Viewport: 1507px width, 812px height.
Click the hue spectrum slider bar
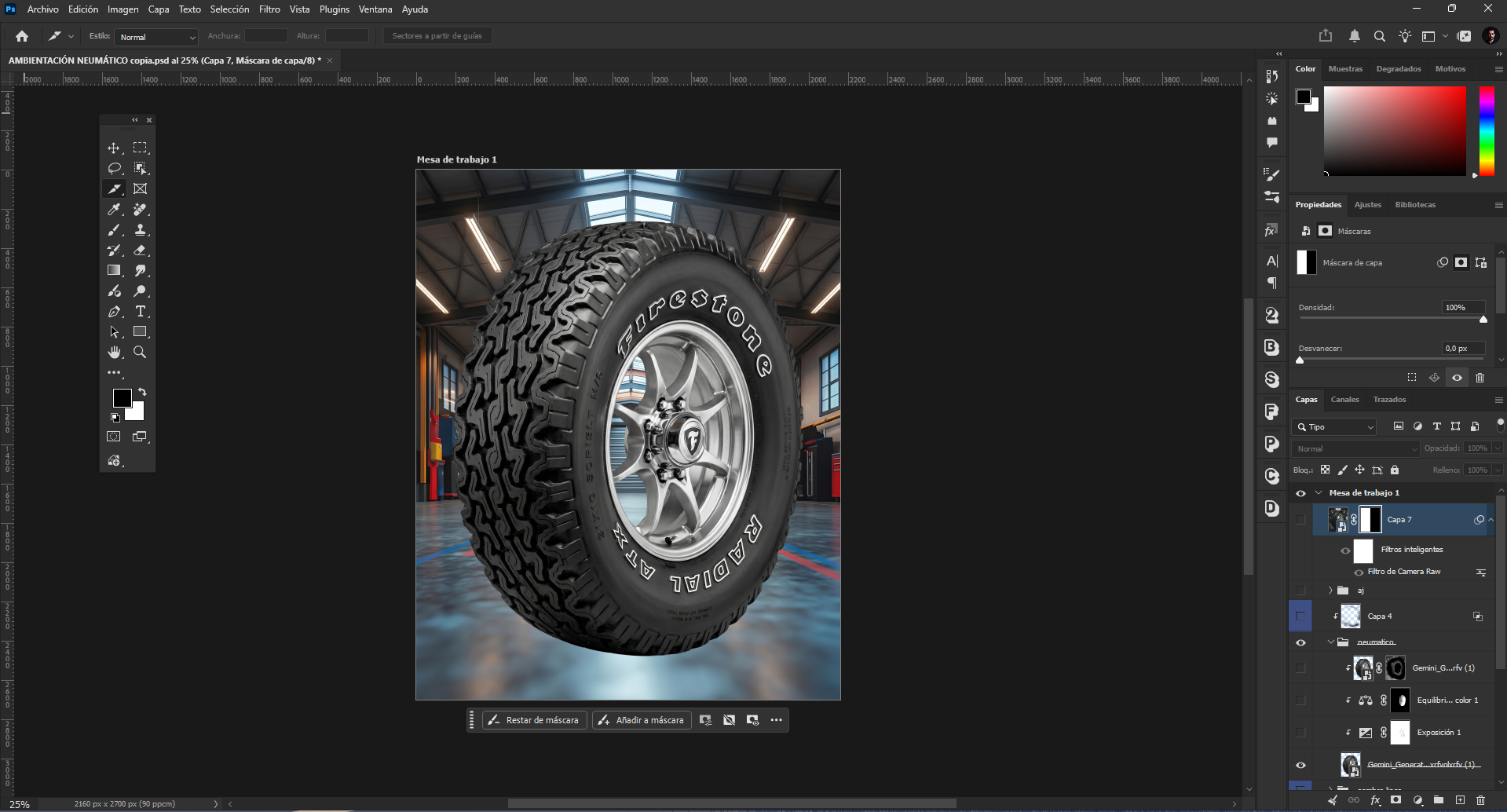(x=1487, y=131)
